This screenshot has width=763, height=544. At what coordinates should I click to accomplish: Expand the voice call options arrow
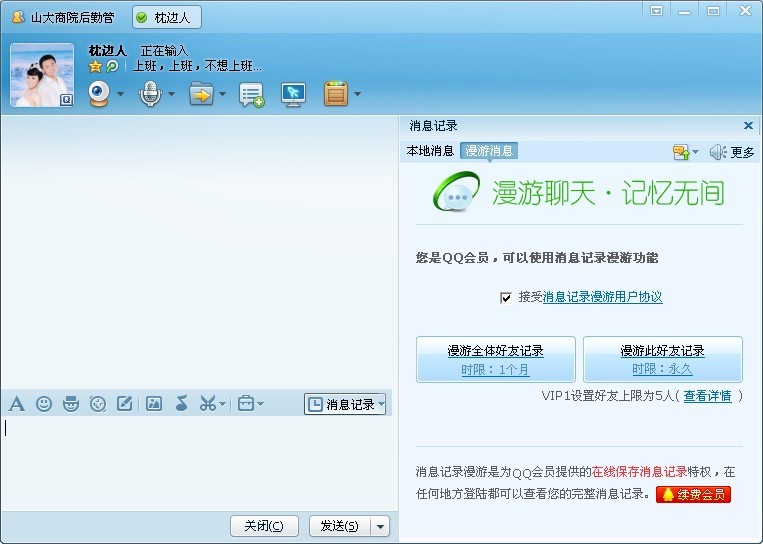171,94
